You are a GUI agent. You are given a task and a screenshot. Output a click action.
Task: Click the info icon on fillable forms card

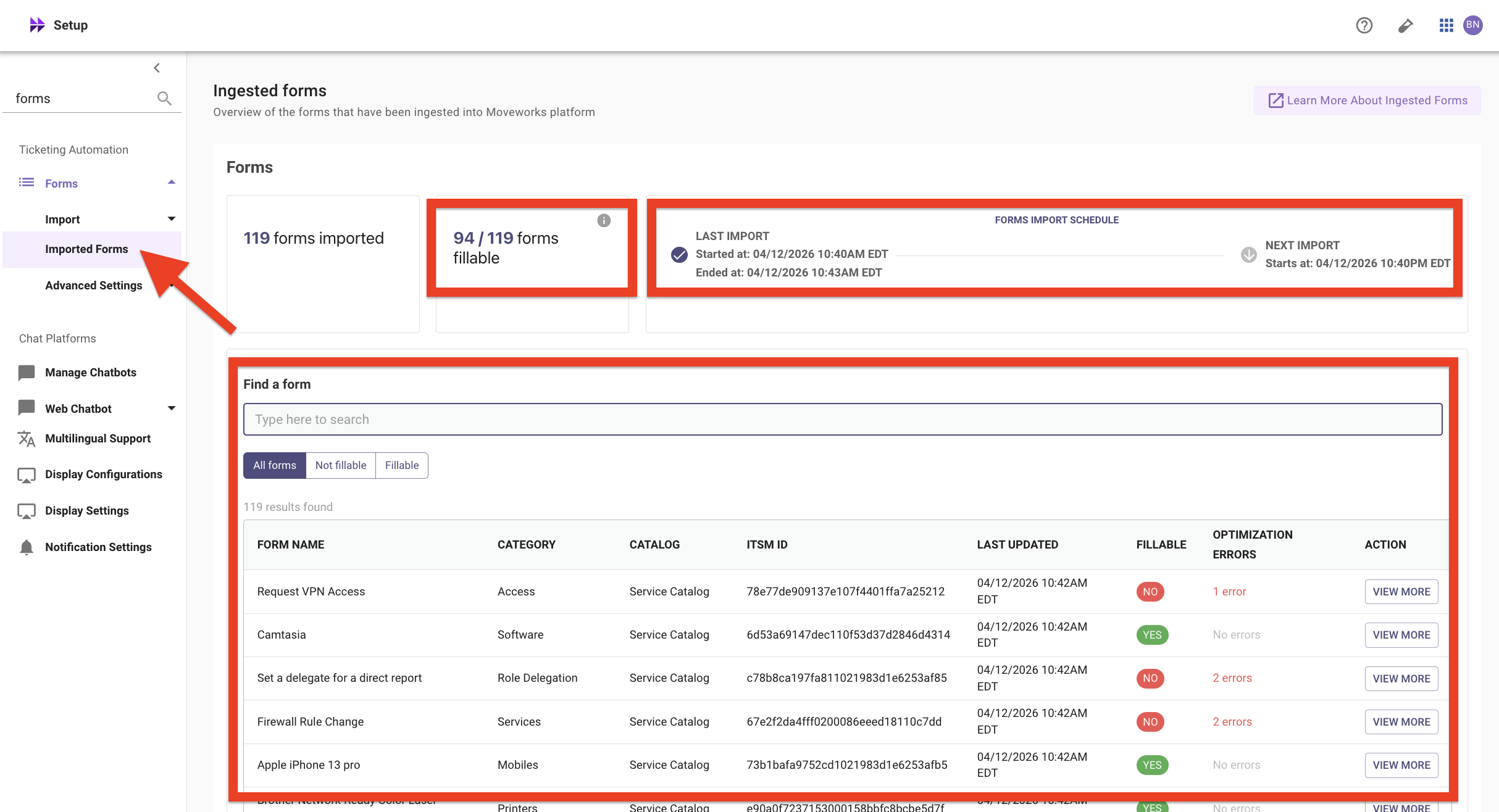pyautogui.click(x=604, y=220)
